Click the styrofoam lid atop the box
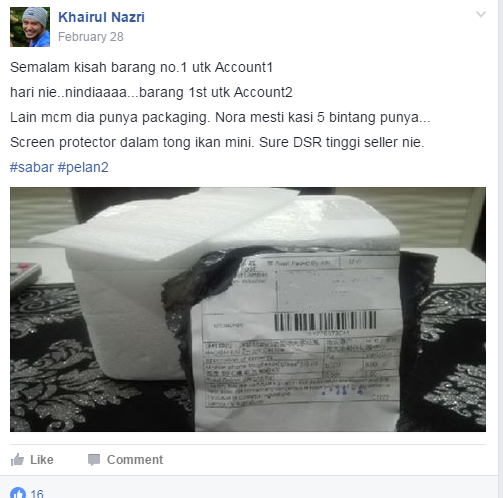503x498 pixels. (x=215, y=223)
